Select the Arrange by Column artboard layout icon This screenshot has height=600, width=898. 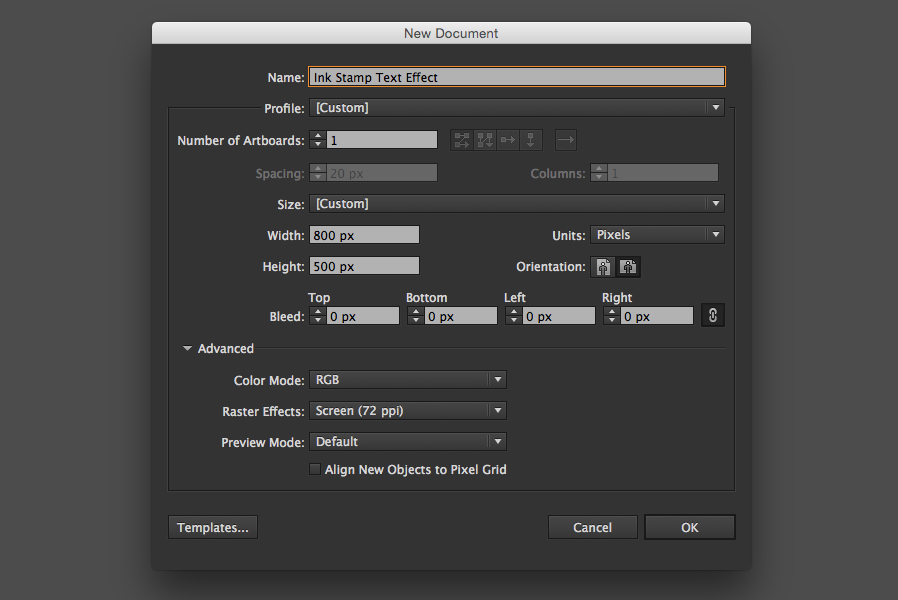click(531, 139)
